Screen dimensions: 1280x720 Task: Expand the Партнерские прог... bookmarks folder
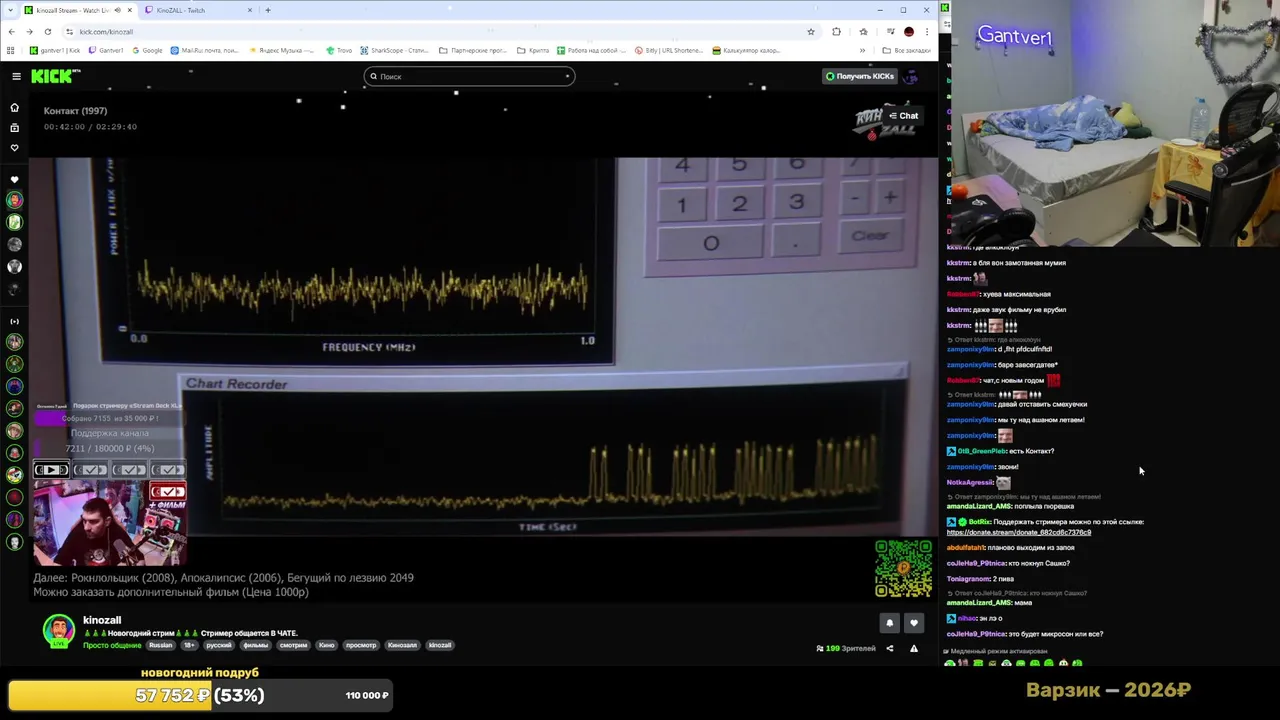coord(472,50)
